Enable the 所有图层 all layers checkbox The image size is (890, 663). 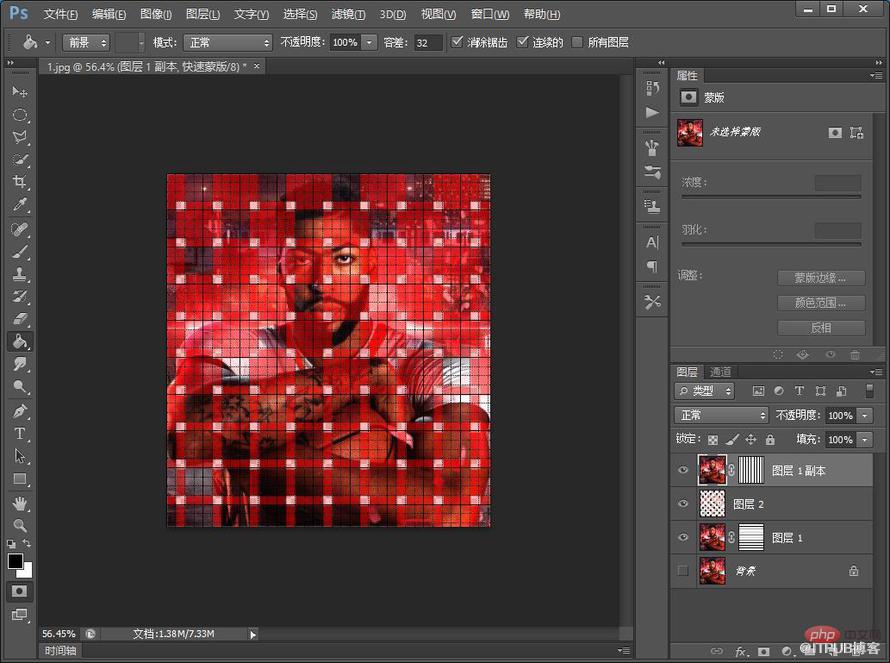(577, 42)
